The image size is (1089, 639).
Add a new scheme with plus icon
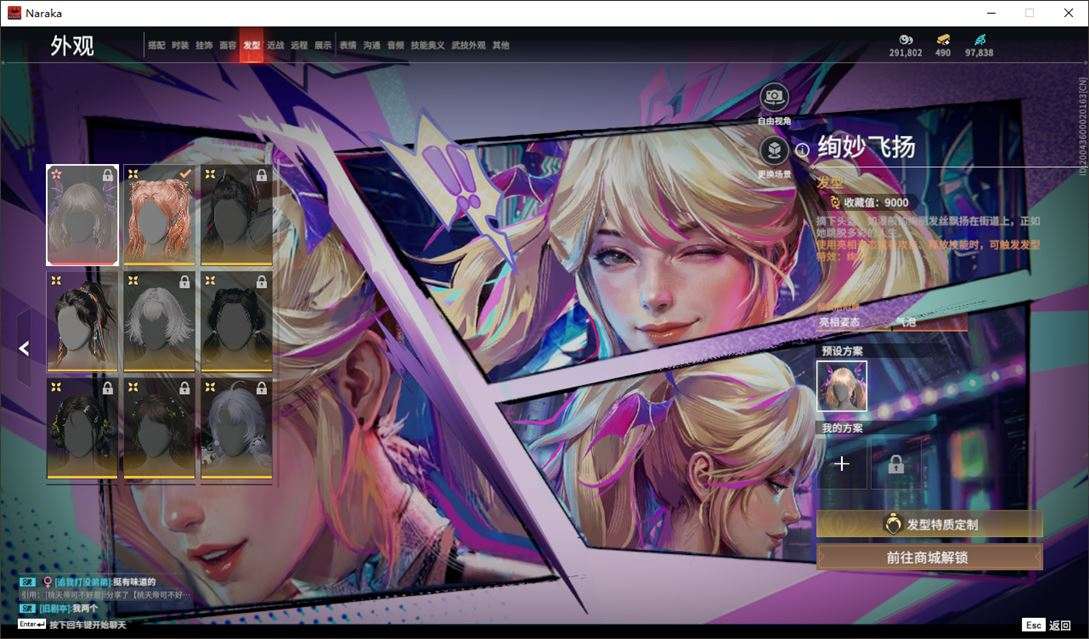coord(842,463)
